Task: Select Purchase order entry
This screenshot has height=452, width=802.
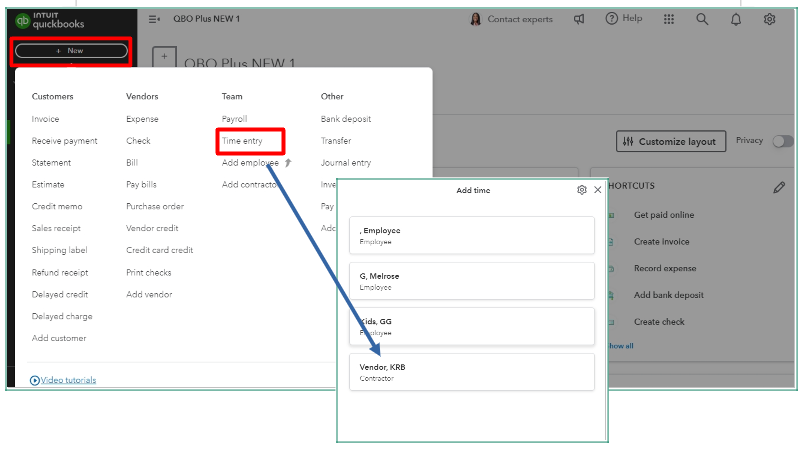Action: [155, 207]
